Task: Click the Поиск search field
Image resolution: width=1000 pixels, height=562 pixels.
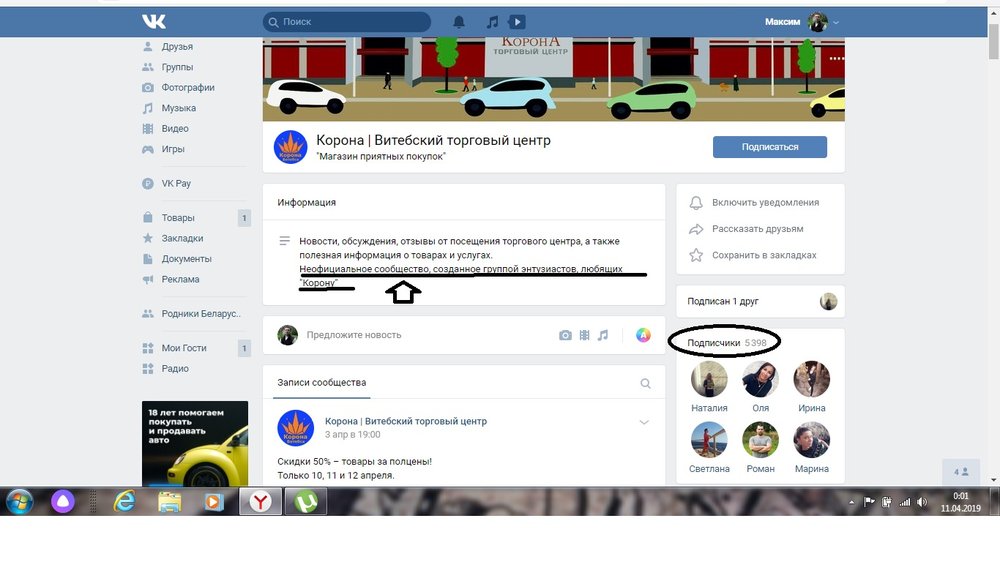Action: pos(350,21)
